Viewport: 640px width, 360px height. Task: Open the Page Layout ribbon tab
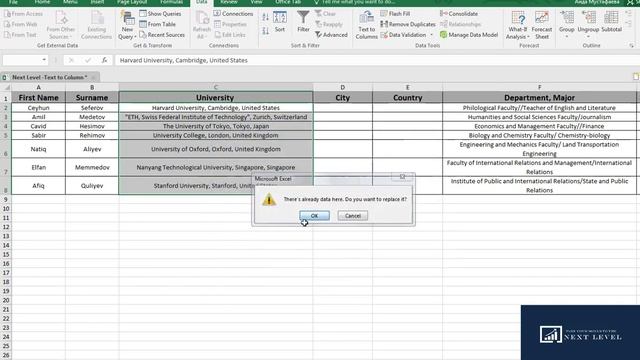132,2
